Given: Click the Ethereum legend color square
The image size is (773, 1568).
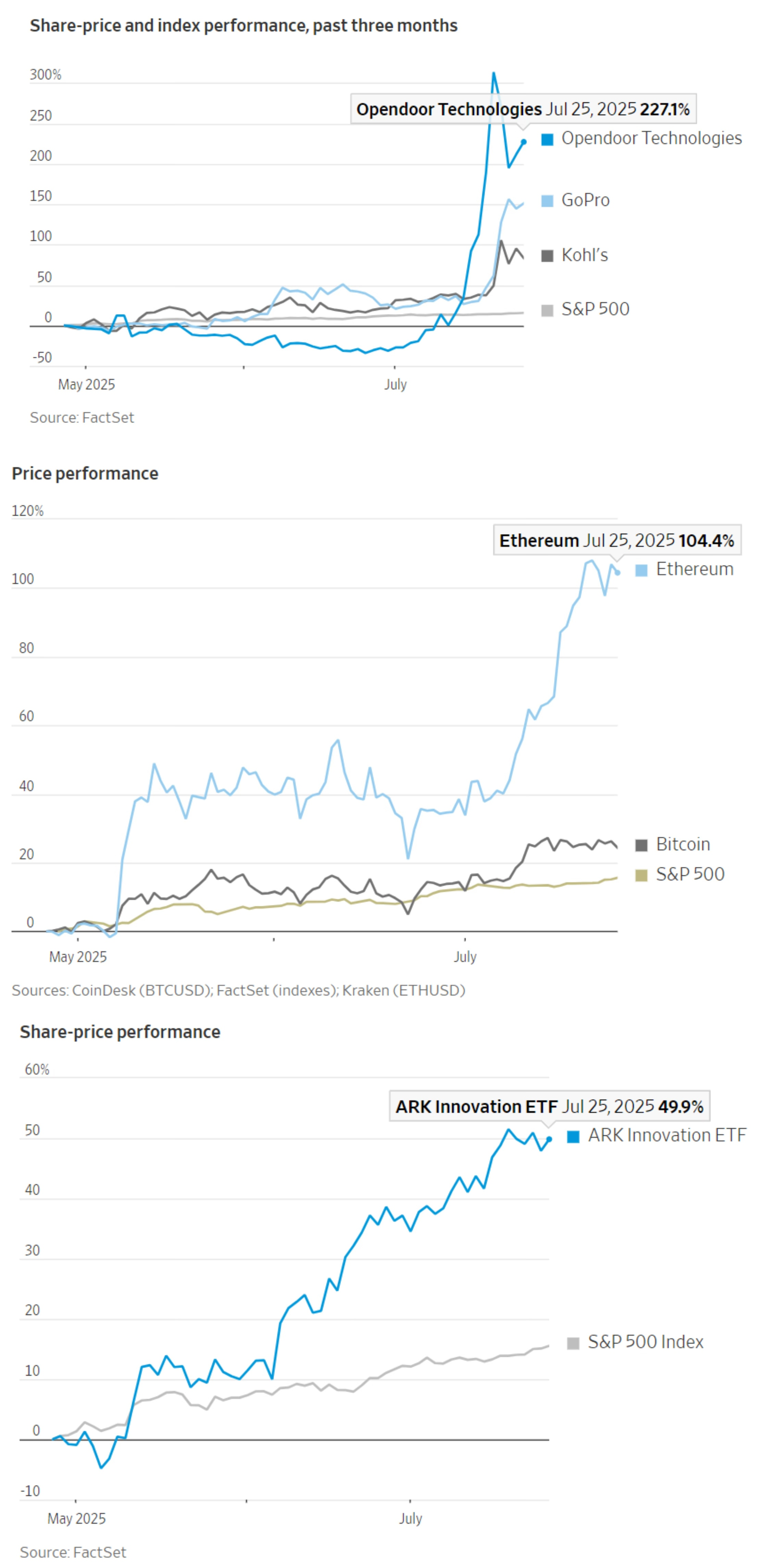Looking at the screenshot, I should coord(641,570).
